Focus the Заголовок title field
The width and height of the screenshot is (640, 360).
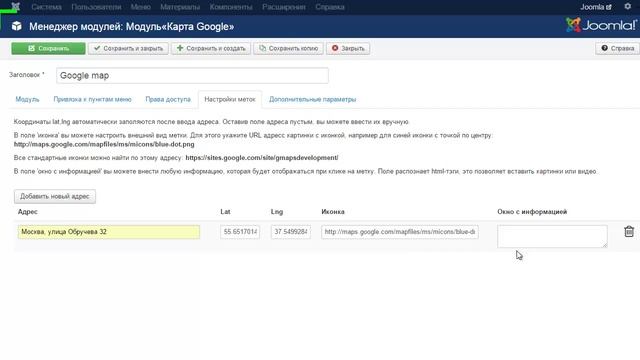coord(192,76)
